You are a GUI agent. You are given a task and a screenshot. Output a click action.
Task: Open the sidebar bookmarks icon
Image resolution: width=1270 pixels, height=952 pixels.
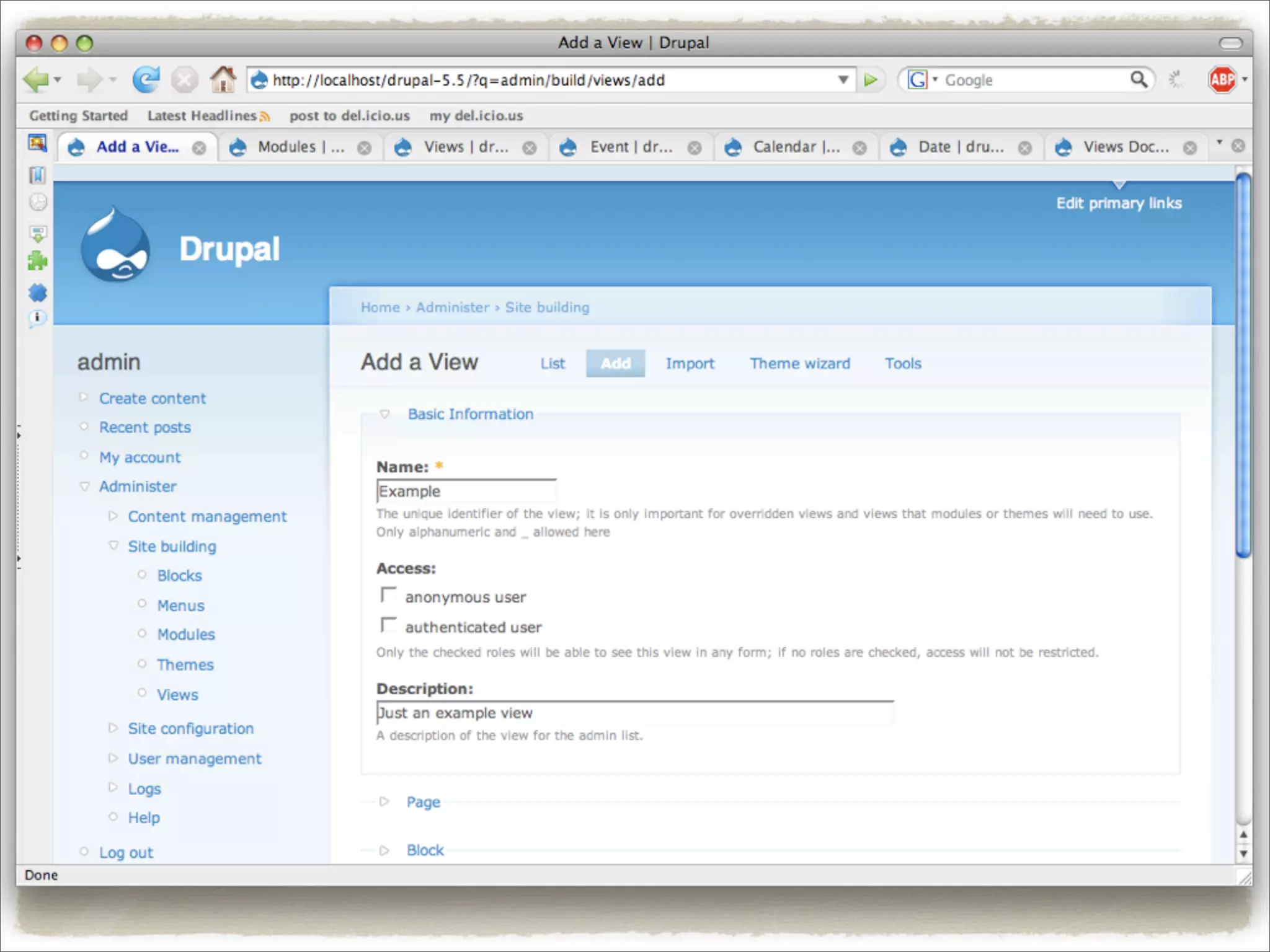[x=37, y=175]
